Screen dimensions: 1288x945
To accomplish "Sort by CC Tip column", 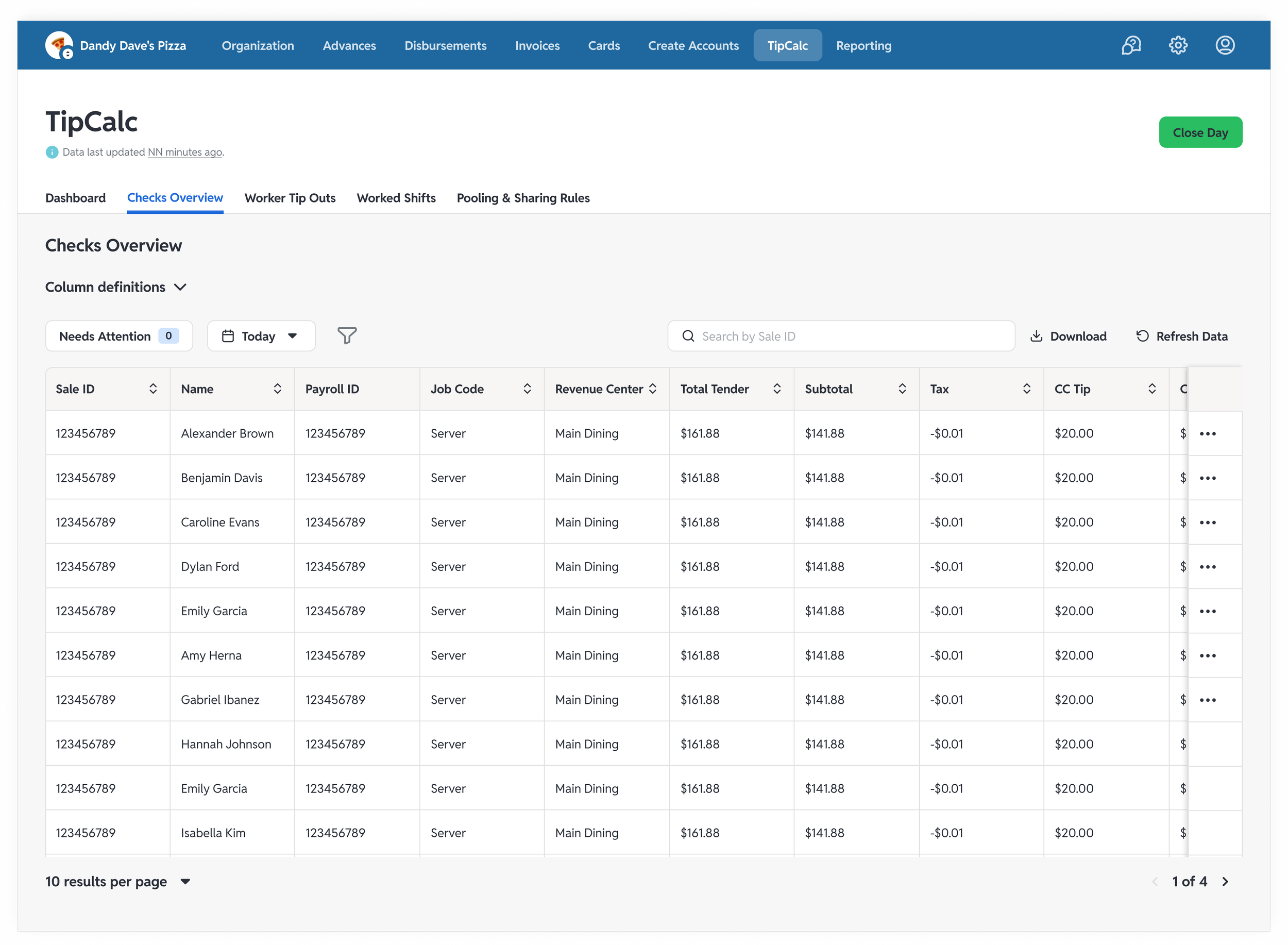I will tap(1152, 389).
